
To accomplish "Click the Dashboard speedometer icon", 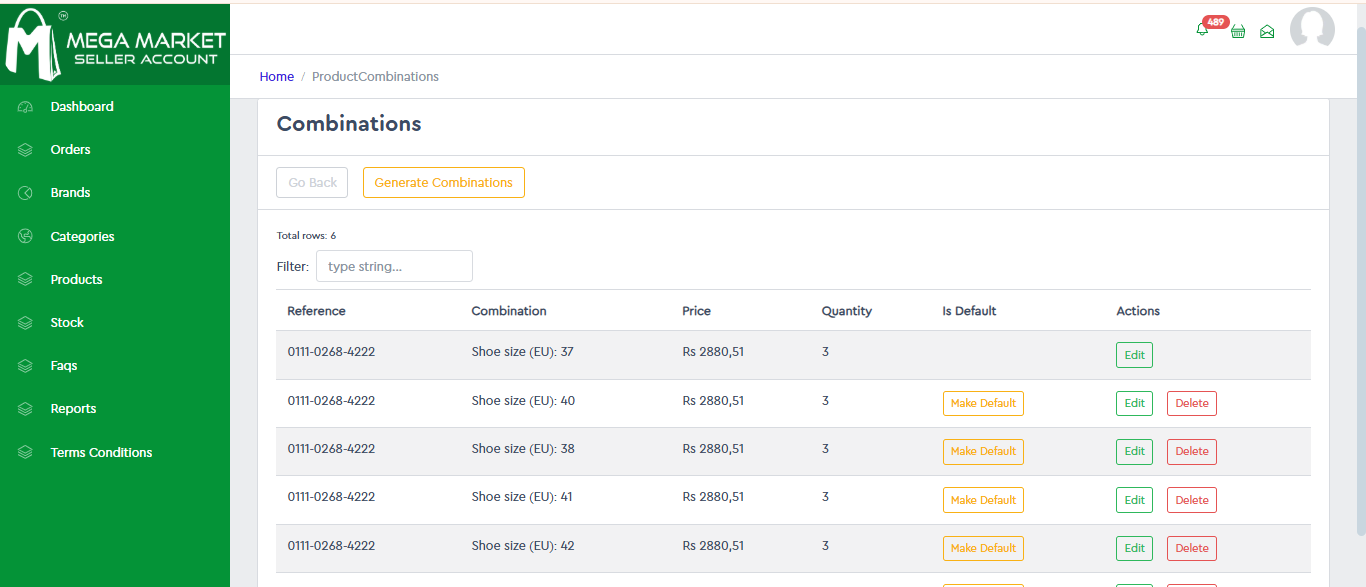I will point(26,107).
